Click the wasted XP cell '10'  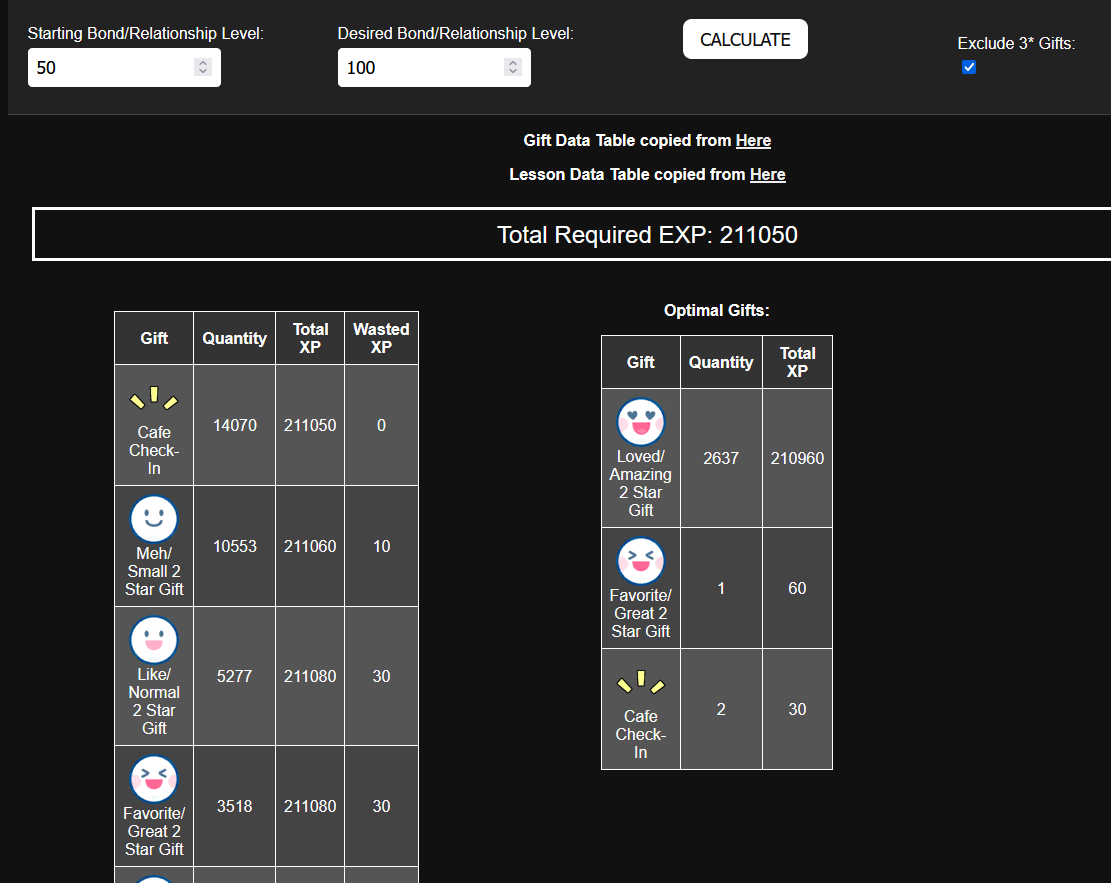point(381,546)
